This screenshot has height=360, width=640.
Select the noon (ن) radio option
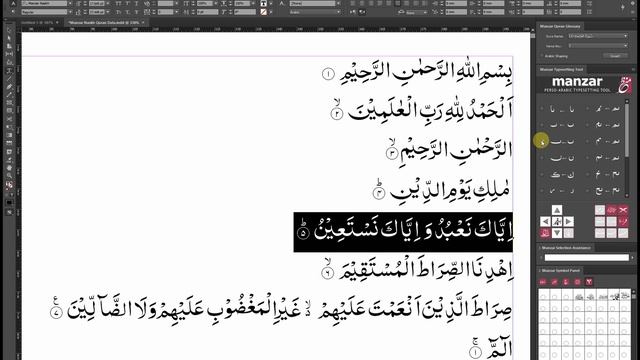[542, 158]
